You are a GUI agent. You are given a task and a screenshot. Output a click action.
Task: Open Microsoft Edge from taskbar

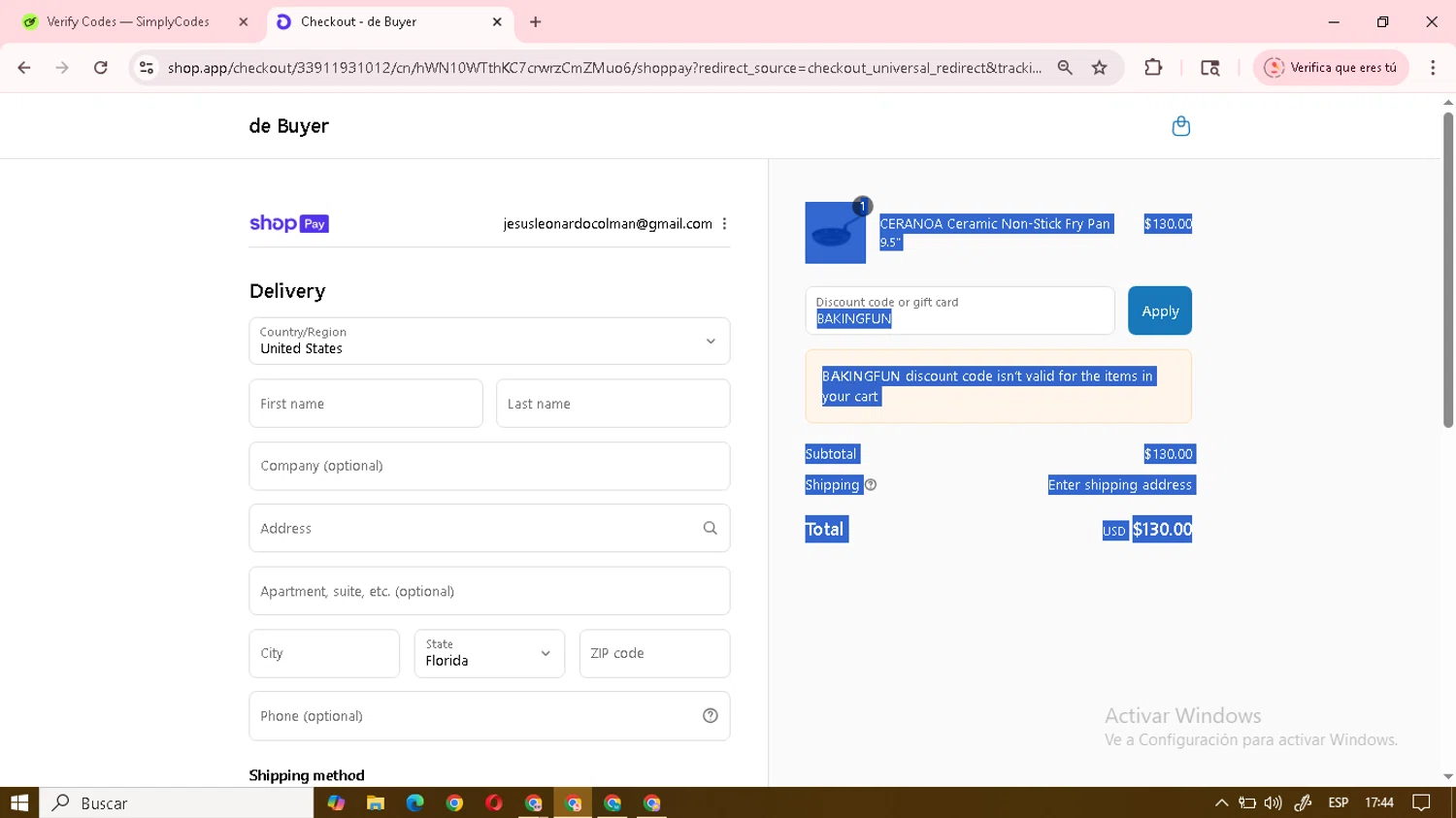click(x=414, y=802)
